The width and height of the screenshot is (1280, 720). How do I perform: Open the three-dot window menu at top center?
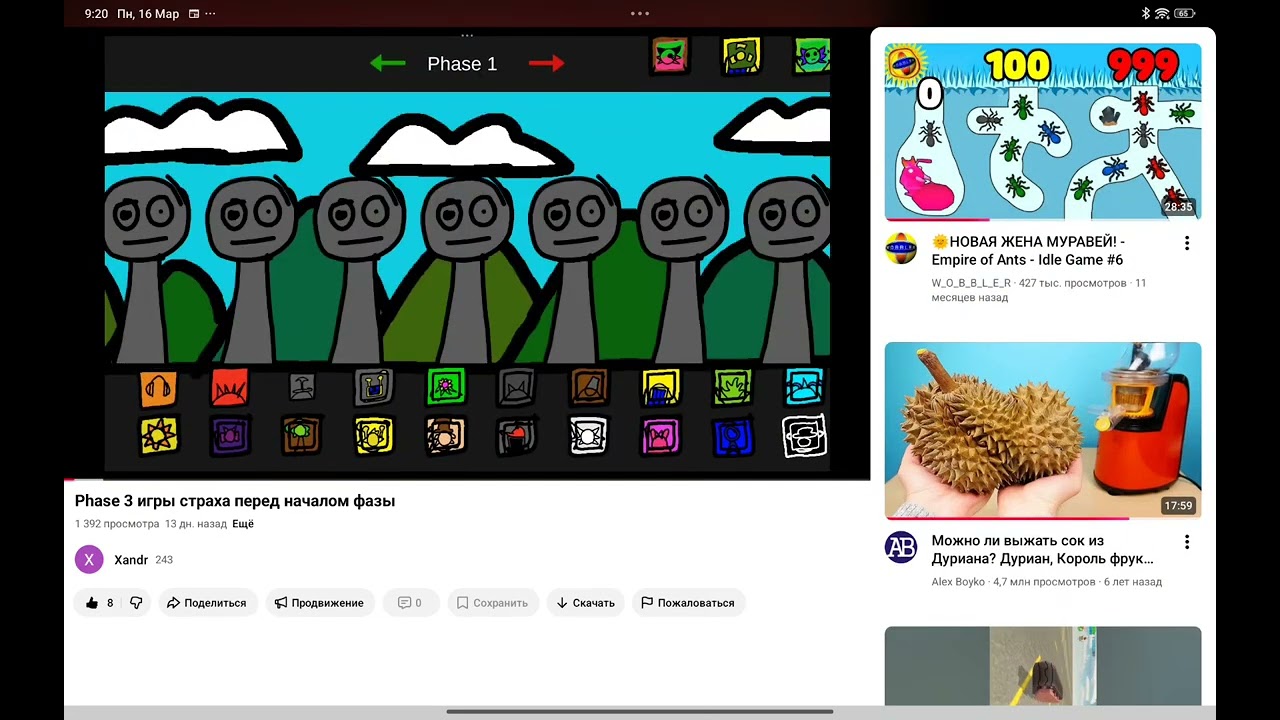point(640,14)
